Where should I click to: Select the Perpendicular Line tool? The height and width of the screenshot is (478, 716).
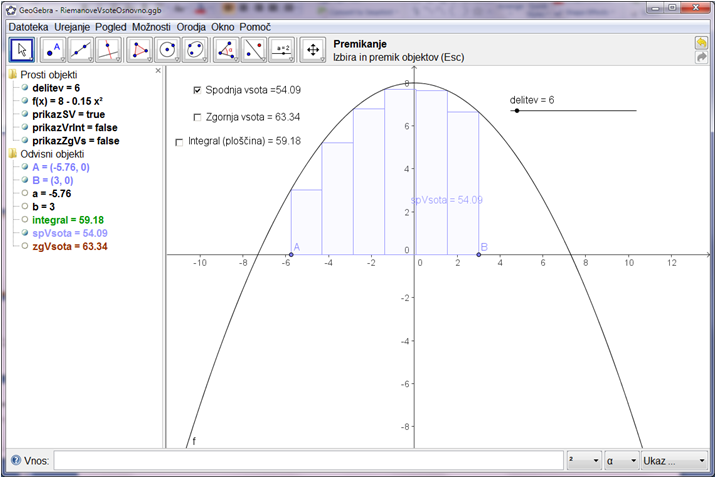[109, 50]
